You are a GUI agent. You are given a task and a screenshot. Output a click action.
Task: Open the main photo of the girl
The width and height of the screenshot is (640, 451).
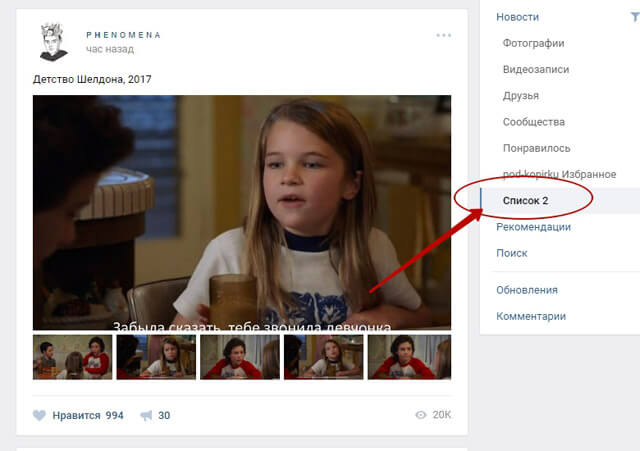coord(242,212)
